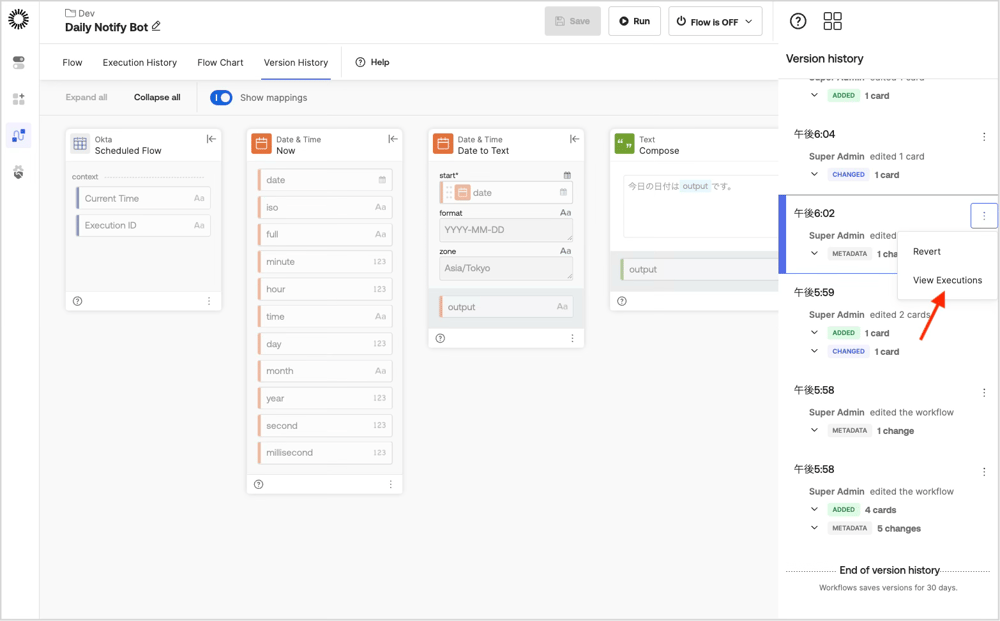Click calendar icon beside start field

click(567, 175)
